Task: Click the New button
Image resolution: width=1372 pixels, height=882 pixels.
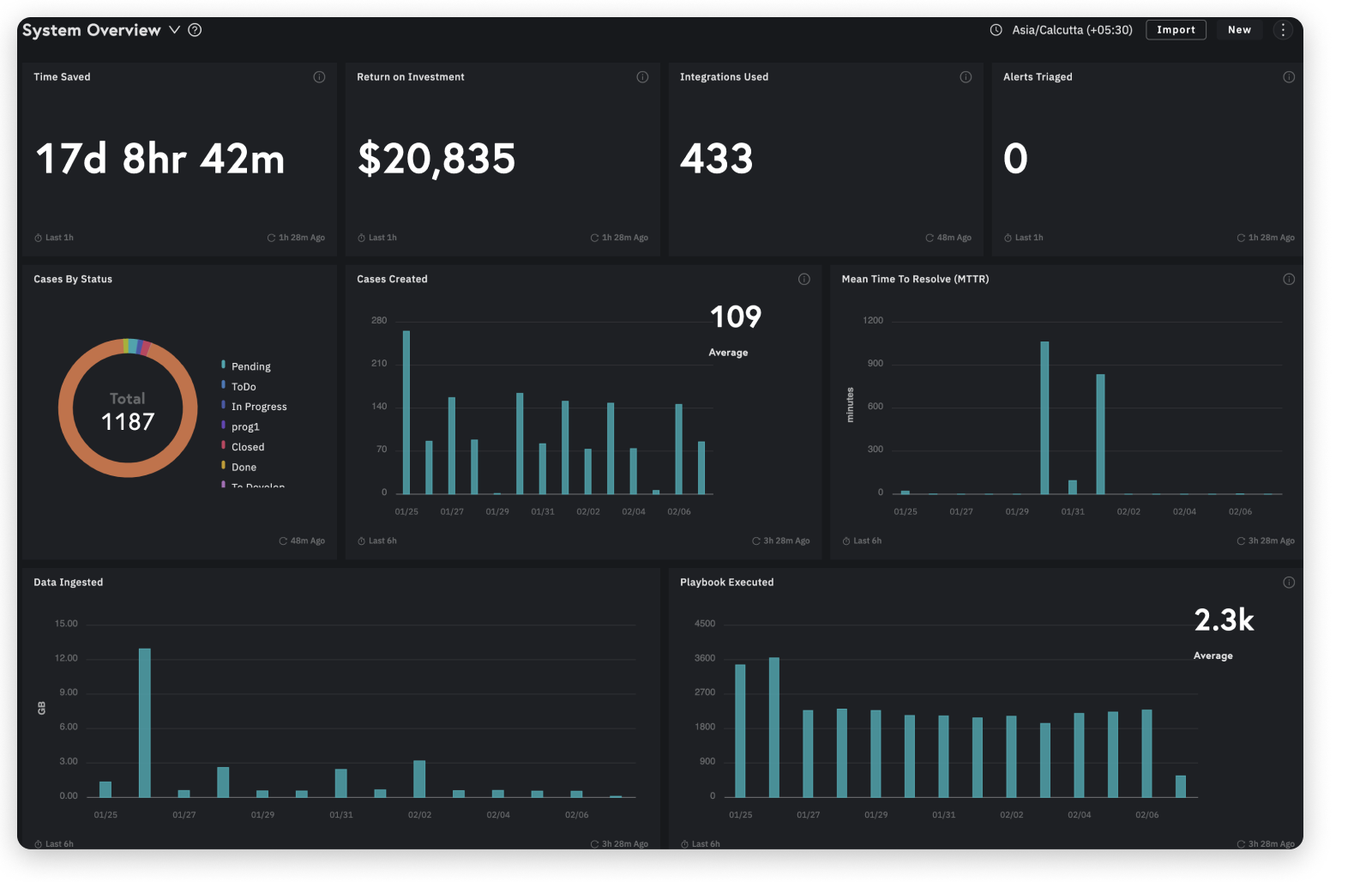Action: pos(1239,30)
